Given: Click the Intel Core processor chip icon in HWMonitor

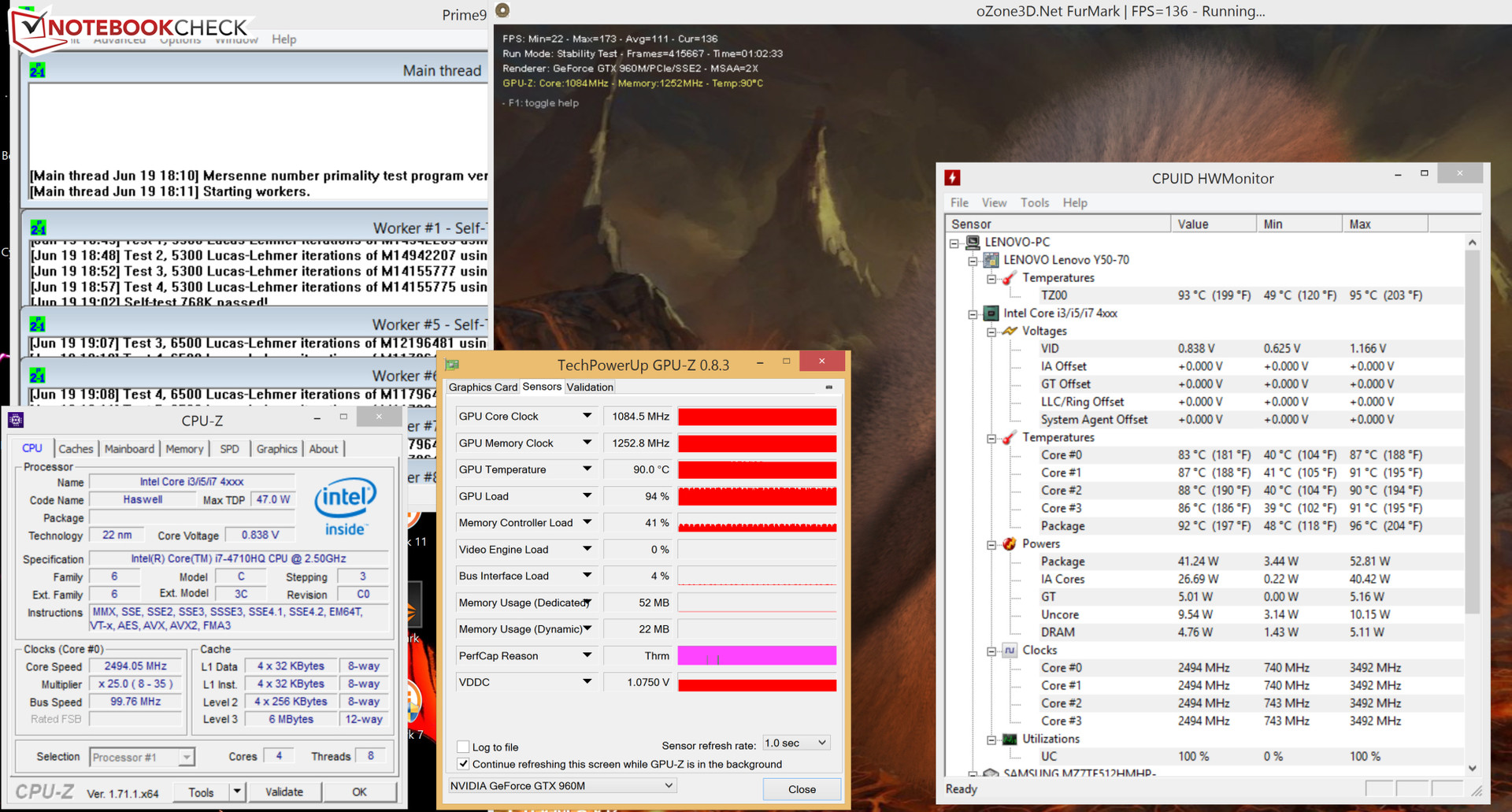Looking at the screenshot, I should 992,313.
